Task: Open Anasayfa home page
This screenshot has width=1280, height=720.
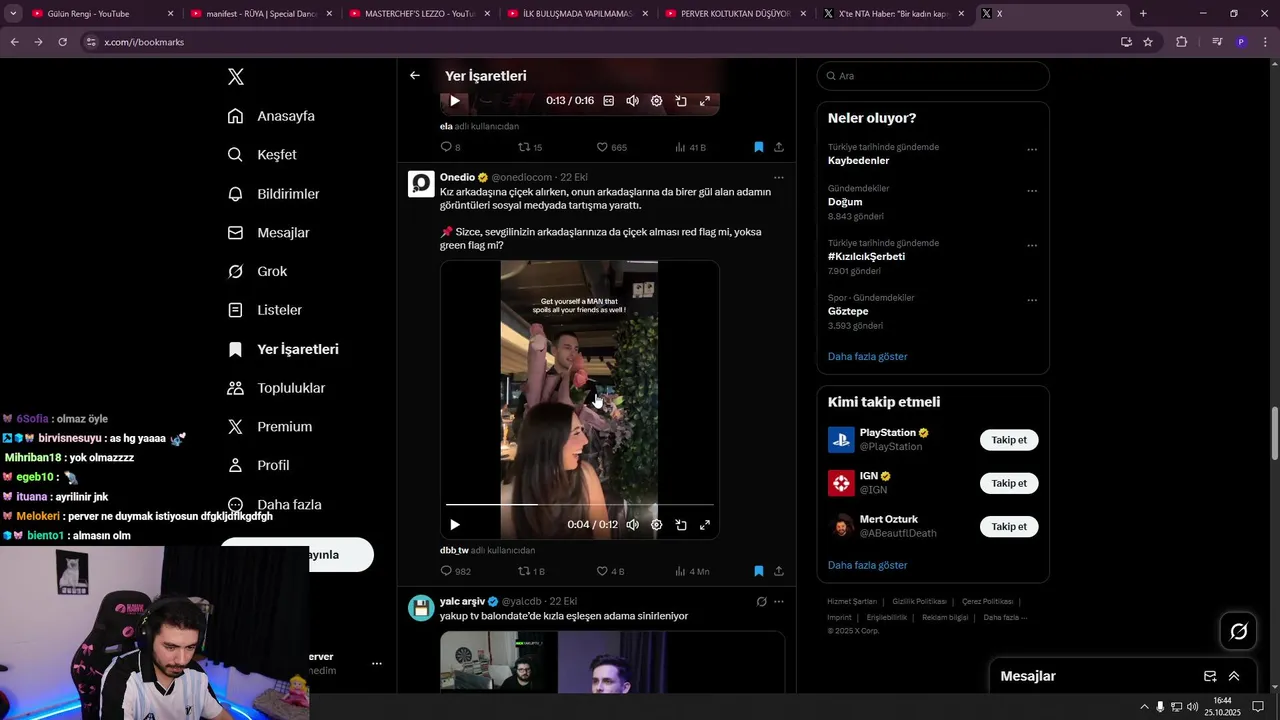Action: (272, 116)
